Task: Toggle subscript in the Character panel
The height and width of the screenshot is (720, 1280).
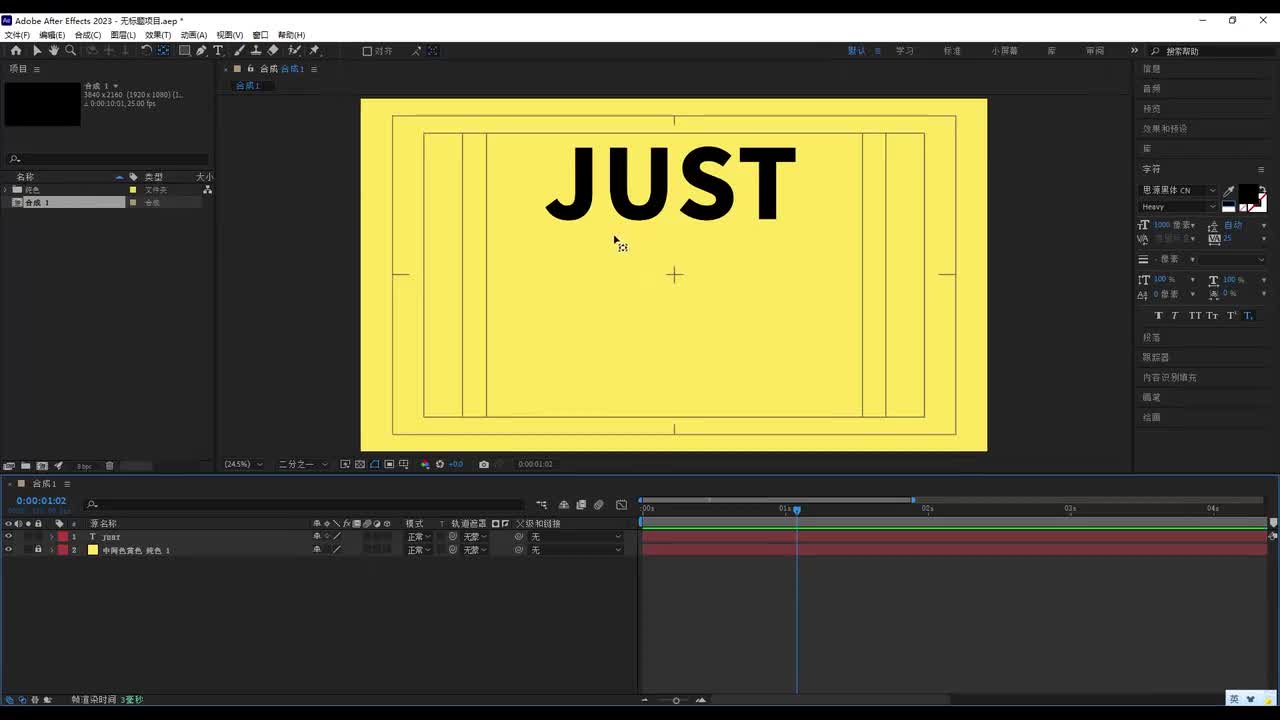Action: [x=1248, y=316]
